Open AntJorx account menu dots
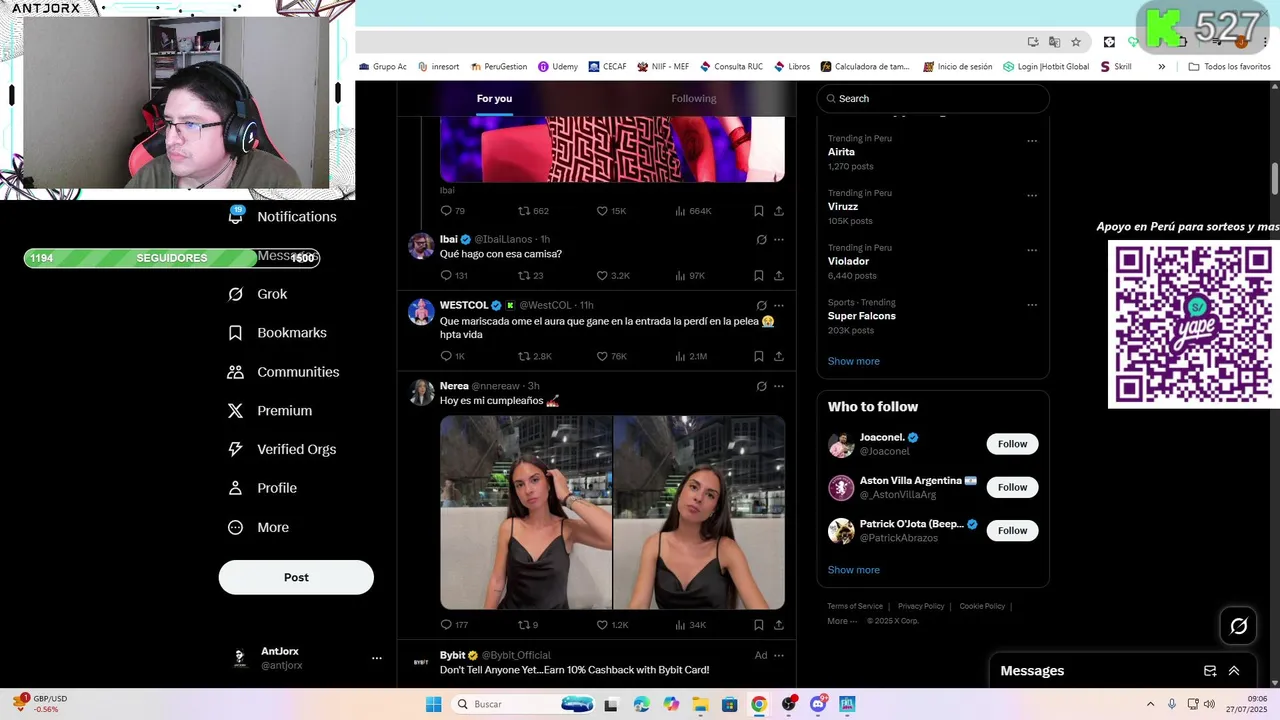The image size is (1280, 720). click(377, 658)
